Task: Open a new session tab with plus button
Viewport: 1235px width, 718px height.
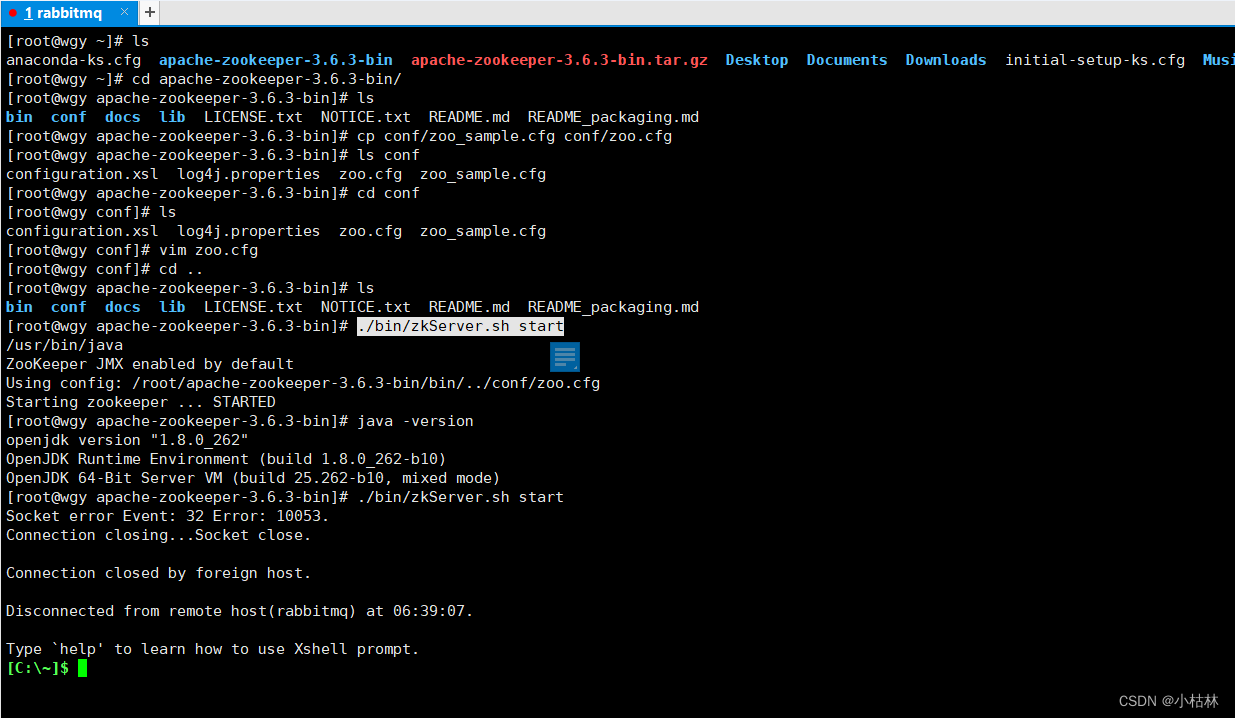Action: [x=149, y=13]
